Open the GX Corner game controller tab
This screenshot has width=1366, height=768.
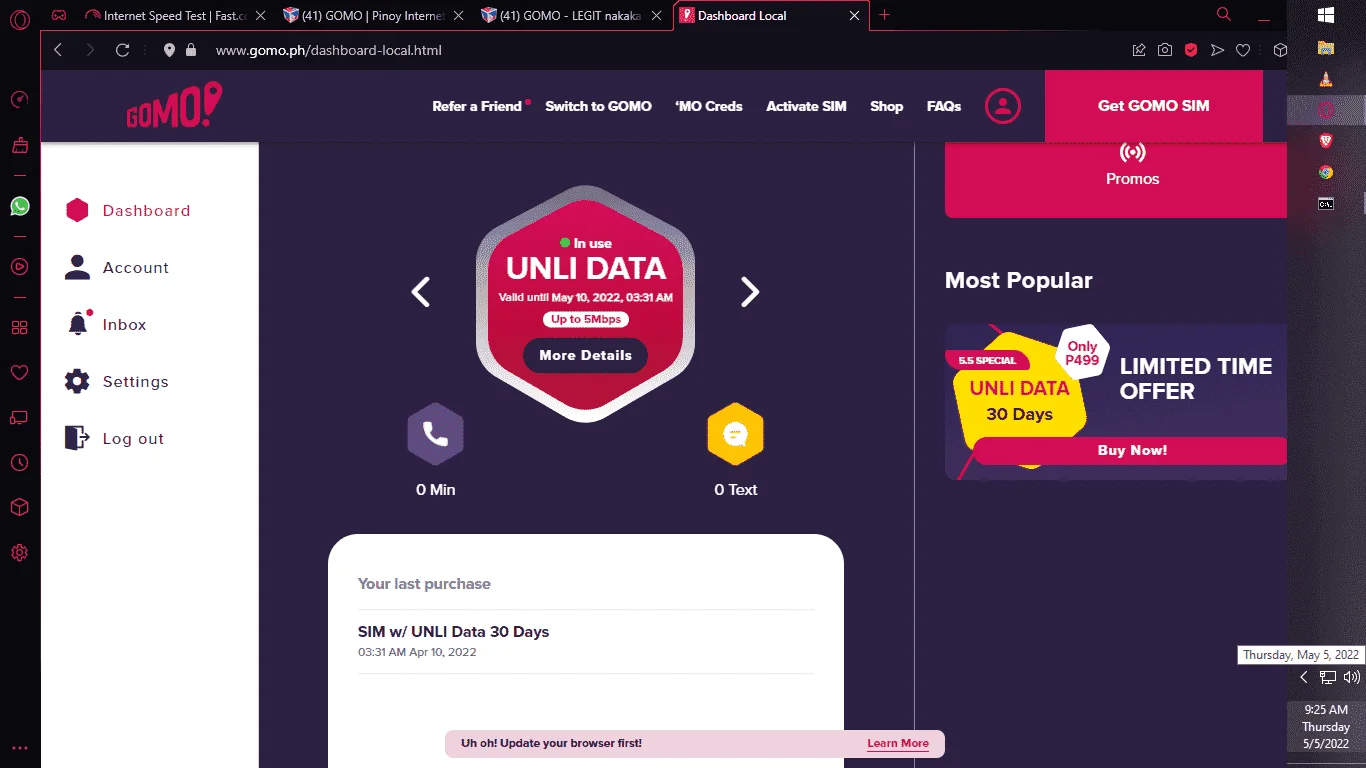click(x=59, y=15)
